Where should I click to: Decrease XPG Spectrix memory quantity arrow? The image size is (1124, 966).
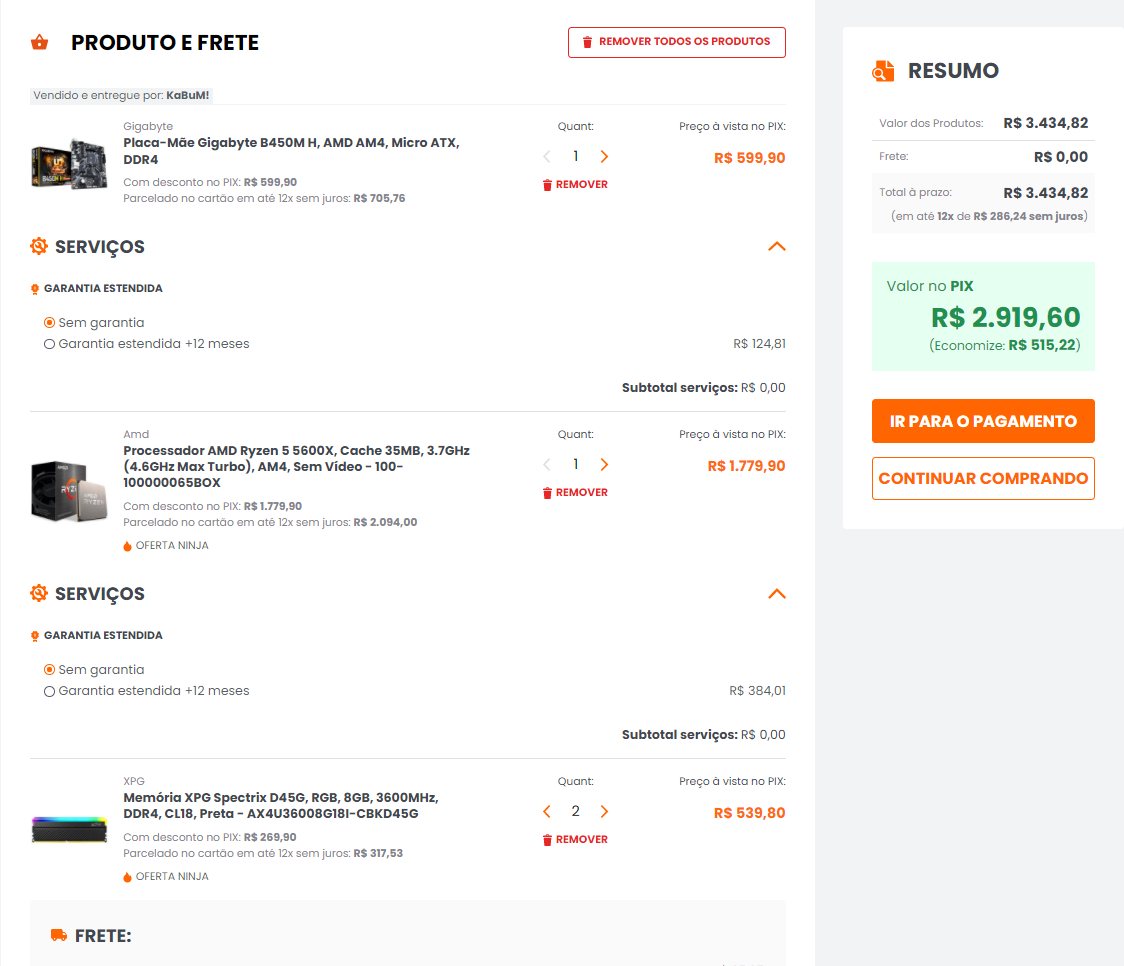coord(547,811)
